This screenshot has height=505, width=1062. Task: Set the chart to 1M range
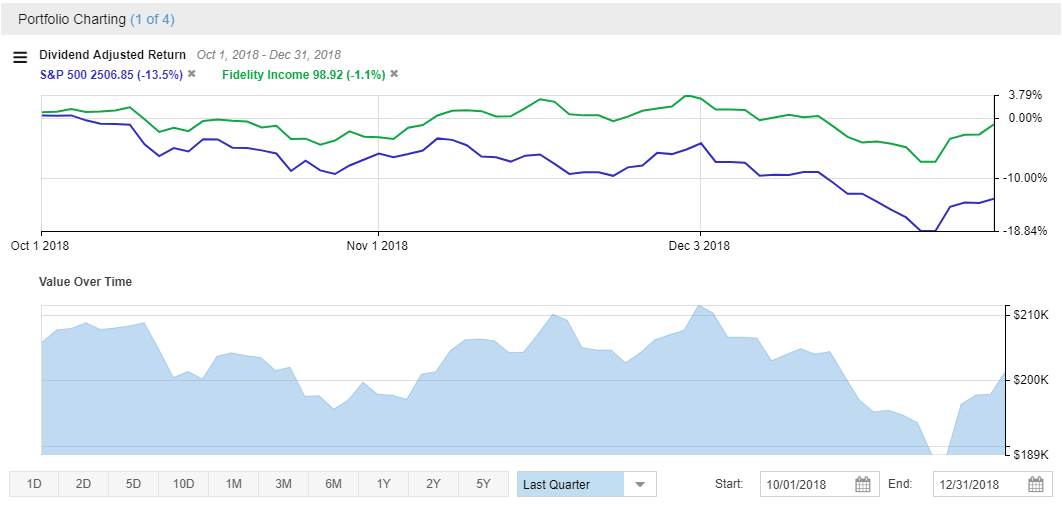point(234,484)
